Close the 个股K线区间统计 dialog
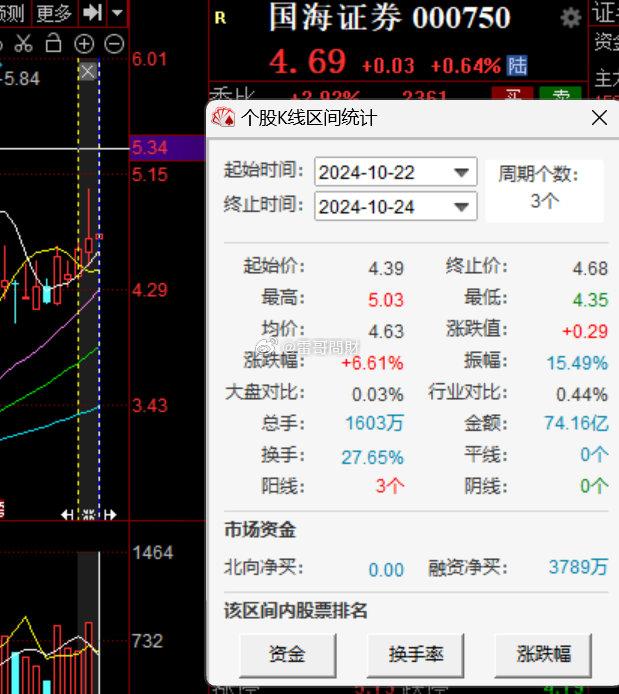This screenshot has height=694, width=619. [600, 118]
